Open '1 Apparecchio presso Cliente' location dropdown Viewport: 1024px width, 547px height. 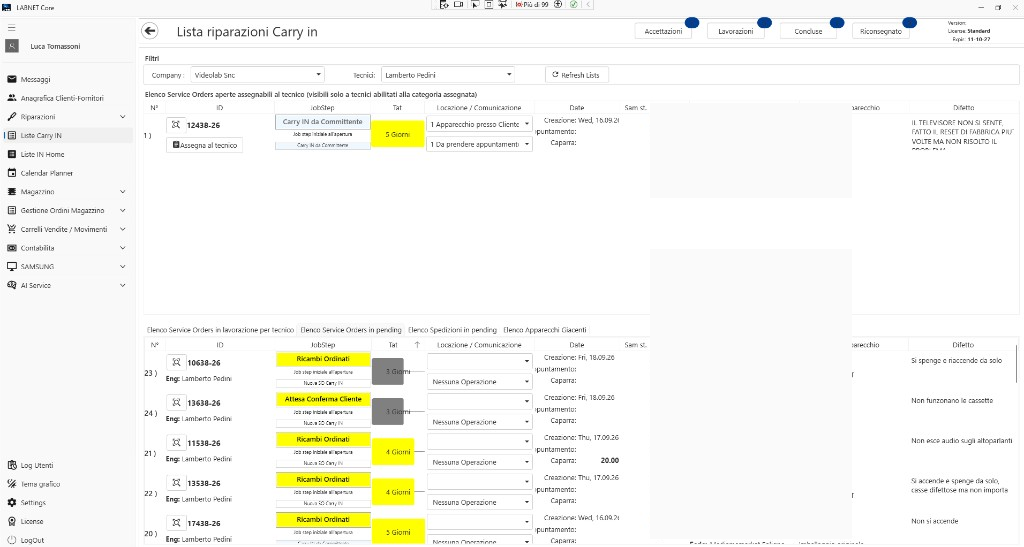pyautogui.click(x=479, y=124)
